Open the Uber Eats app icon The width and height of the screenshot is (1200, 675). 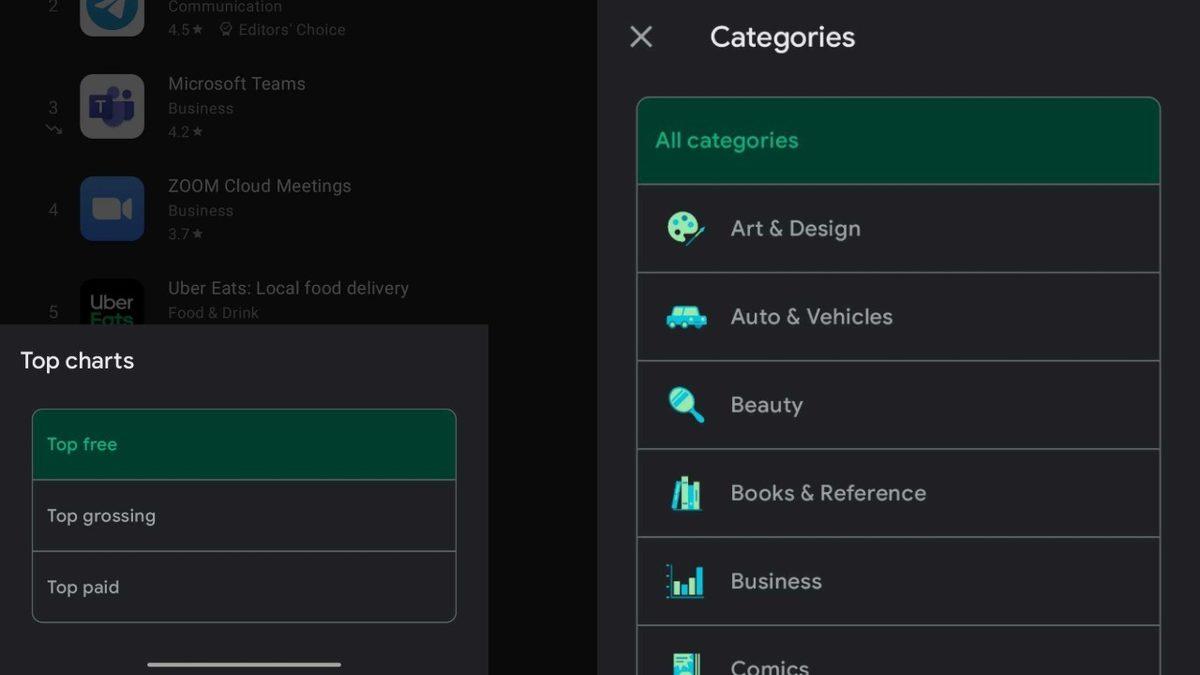click(x=112, y=305)
